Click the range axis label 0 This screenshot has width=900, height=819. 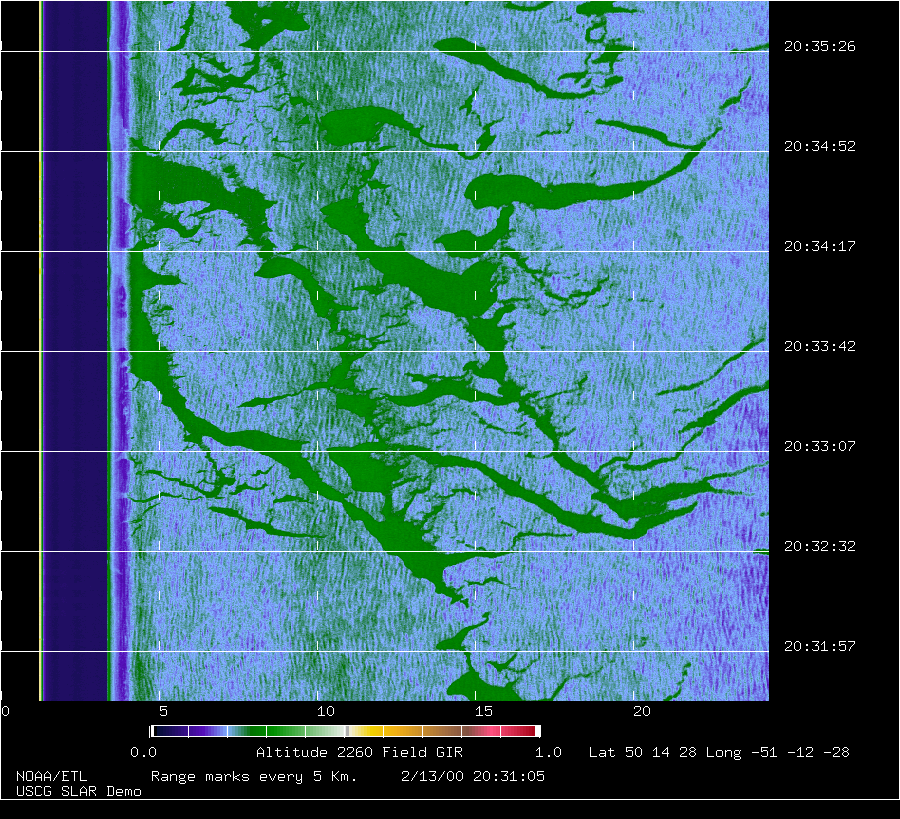5,711
